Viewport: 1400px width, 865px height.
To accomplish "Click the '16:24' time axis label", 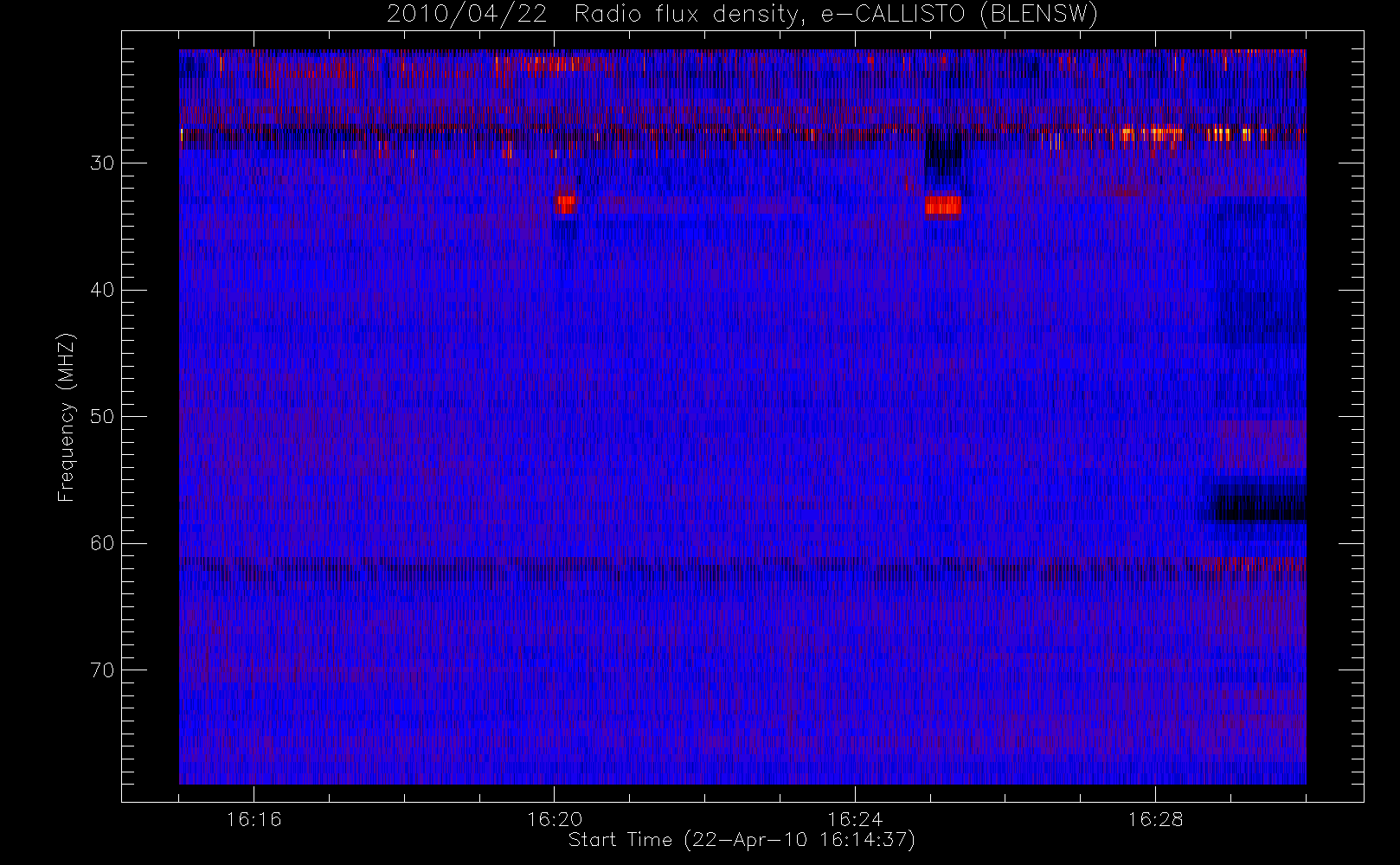I will [x=855, y=819].
